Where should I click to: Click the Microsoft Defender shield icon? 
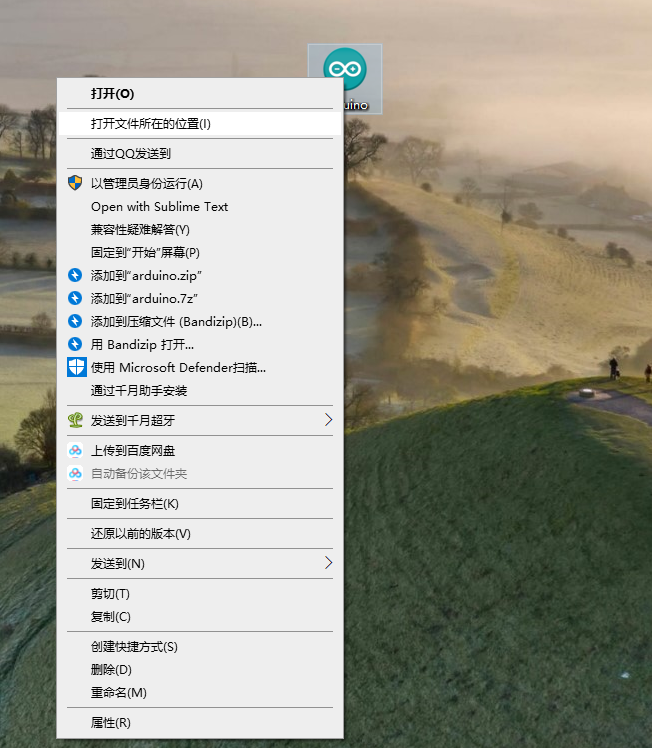pos(76,367)
